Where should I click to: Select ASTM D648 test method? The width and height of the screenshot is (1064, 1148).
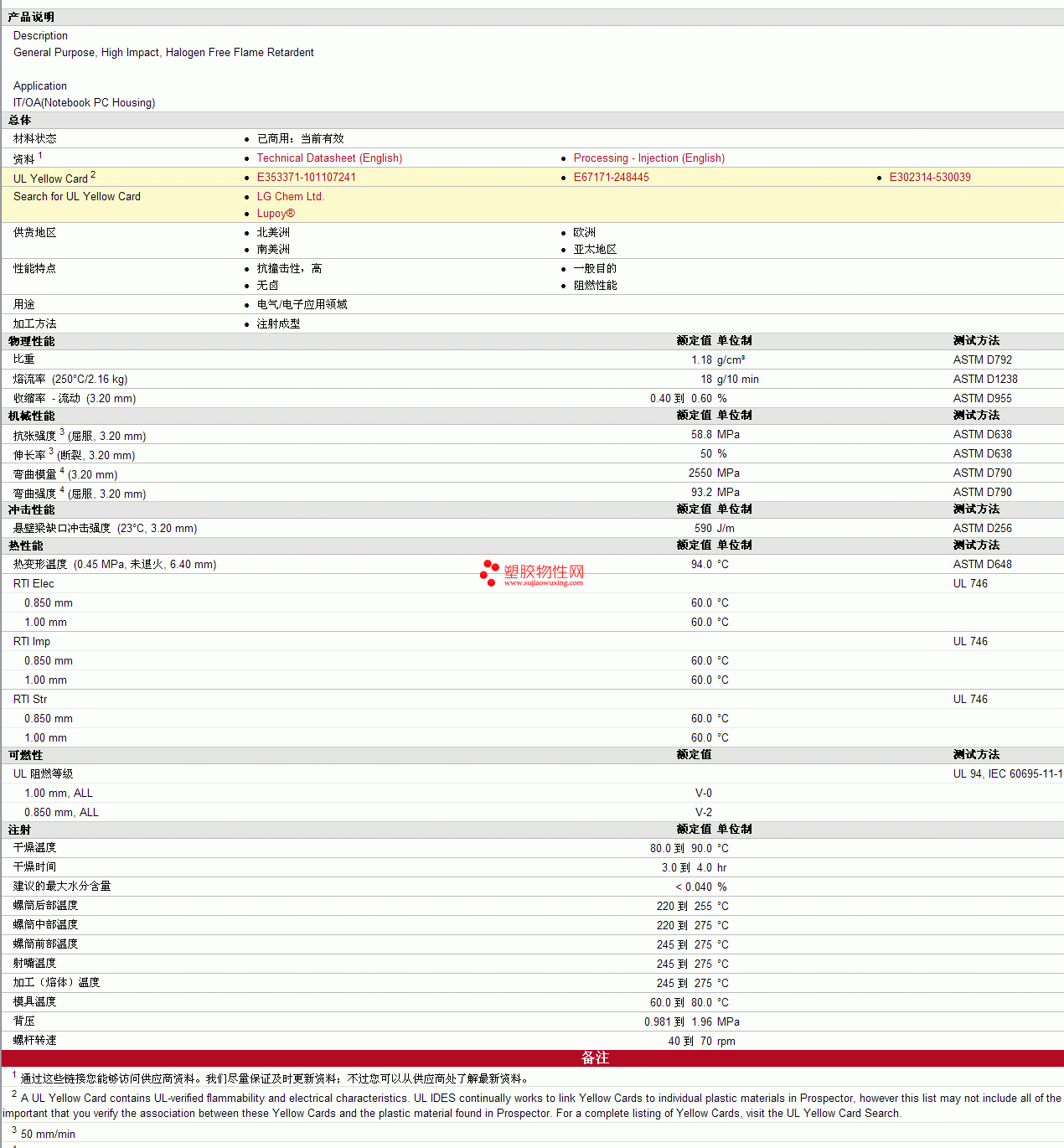tap(982, 565)
